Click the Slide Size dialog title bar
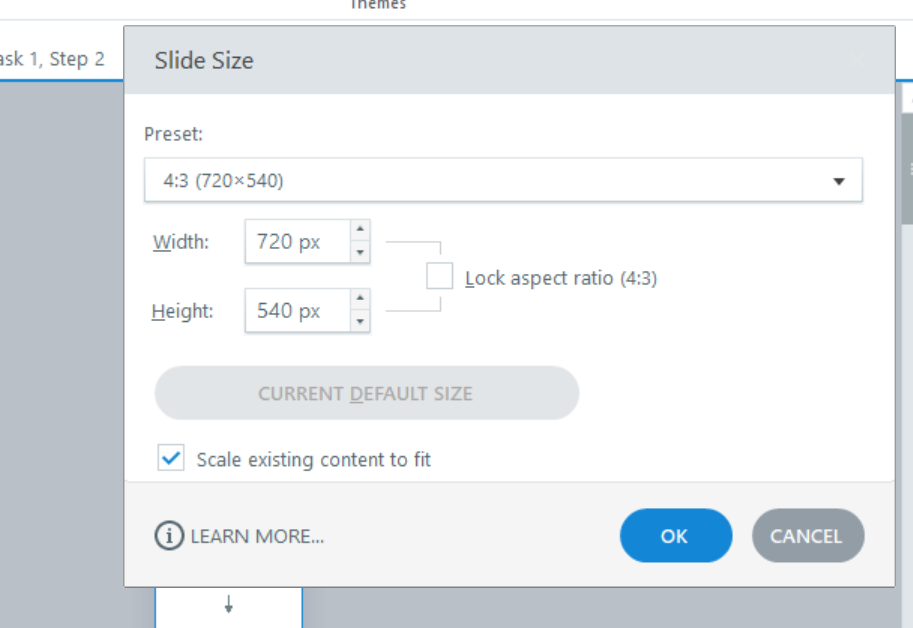This screenshot has height=628, width=913. click(x=500, y=60)
